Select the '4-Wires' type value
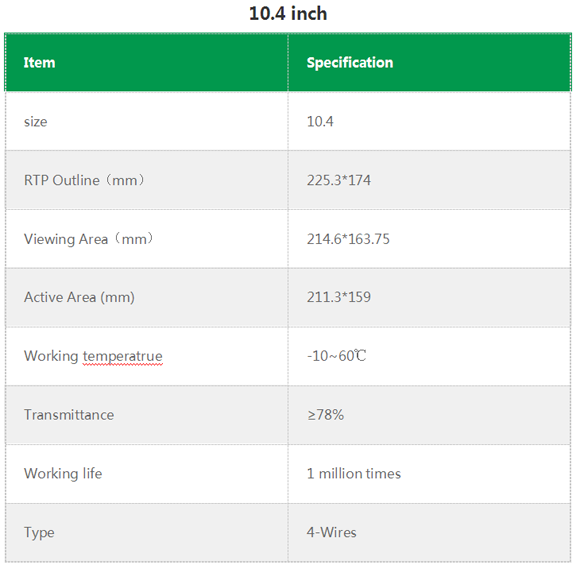The width and height of the screenshot is (577, 569). (332, 532)
